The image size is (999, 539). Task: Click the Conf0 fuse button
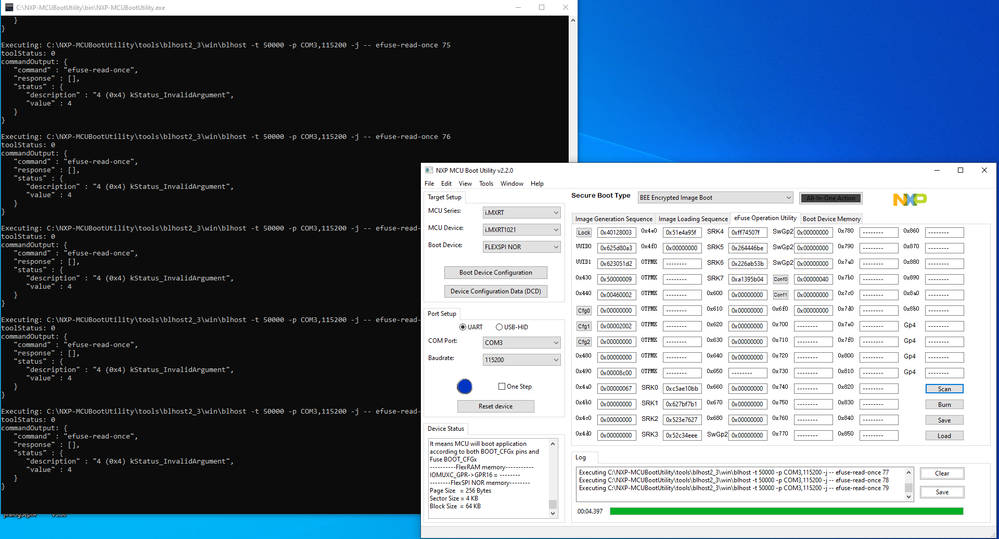pyautogui.click(x=780, y=279)
